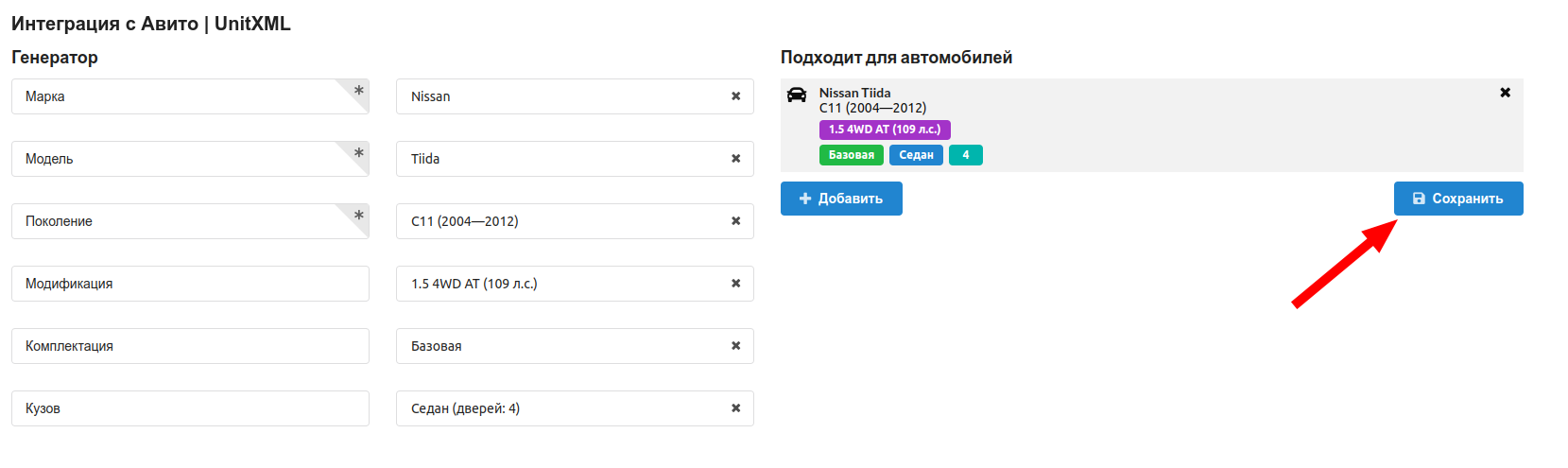Clear the C11 (2004—2012) generation selection

[735, 221]
